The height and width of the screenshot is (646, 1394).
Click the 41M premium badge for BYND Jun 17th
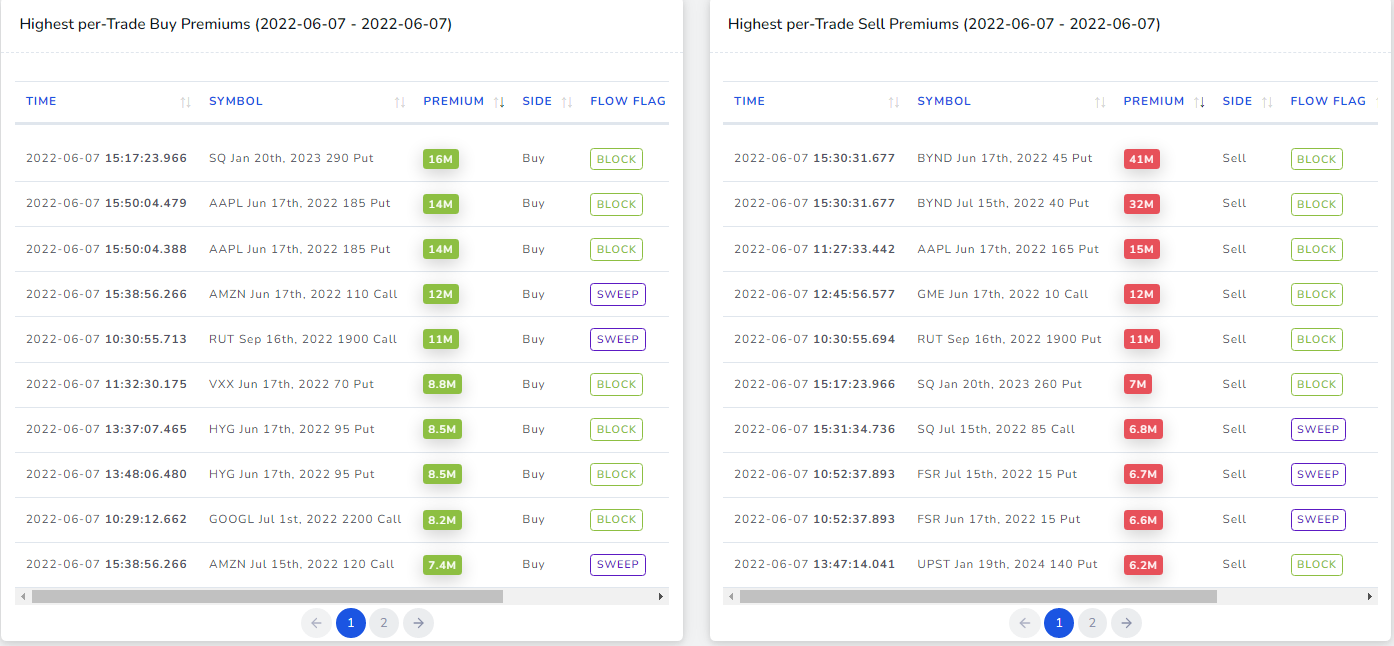point(1142,159)
